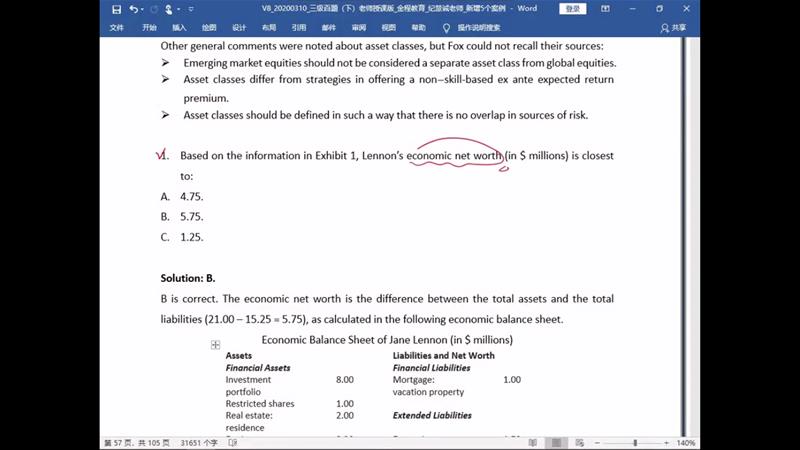Click the Undo arrow icon
The width and height of the screenshot is (800, 450).
(134, 9)
